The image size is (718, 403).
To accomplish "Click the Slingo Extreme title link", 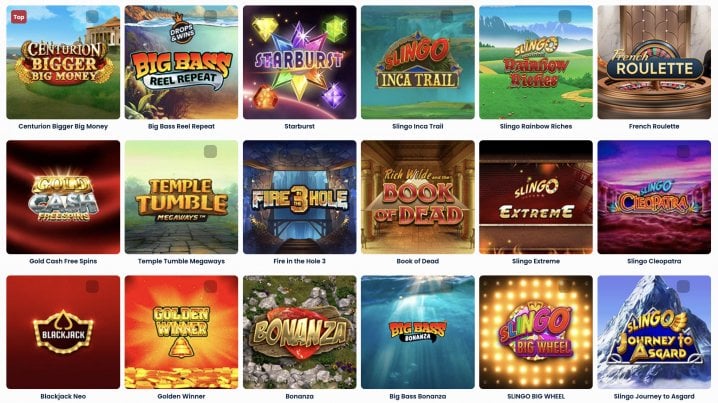I will (x=536, y=261).
